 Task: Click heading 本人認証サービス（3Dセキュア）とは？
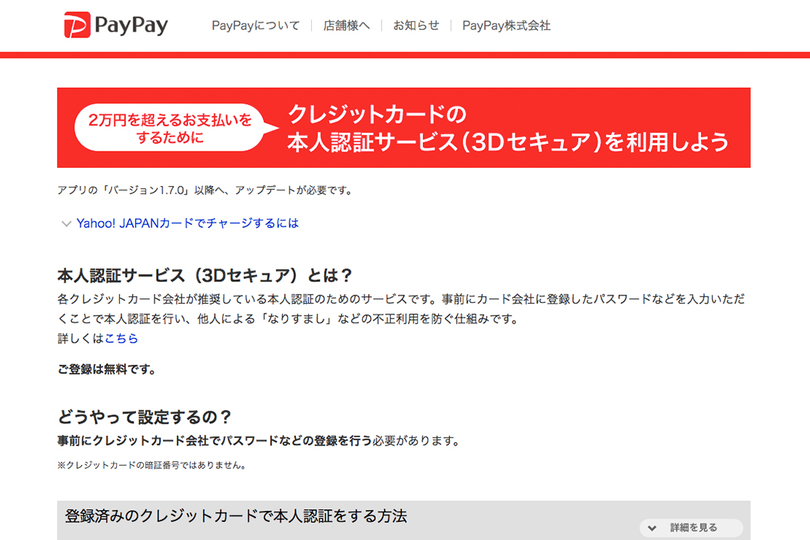click(205, 275)
